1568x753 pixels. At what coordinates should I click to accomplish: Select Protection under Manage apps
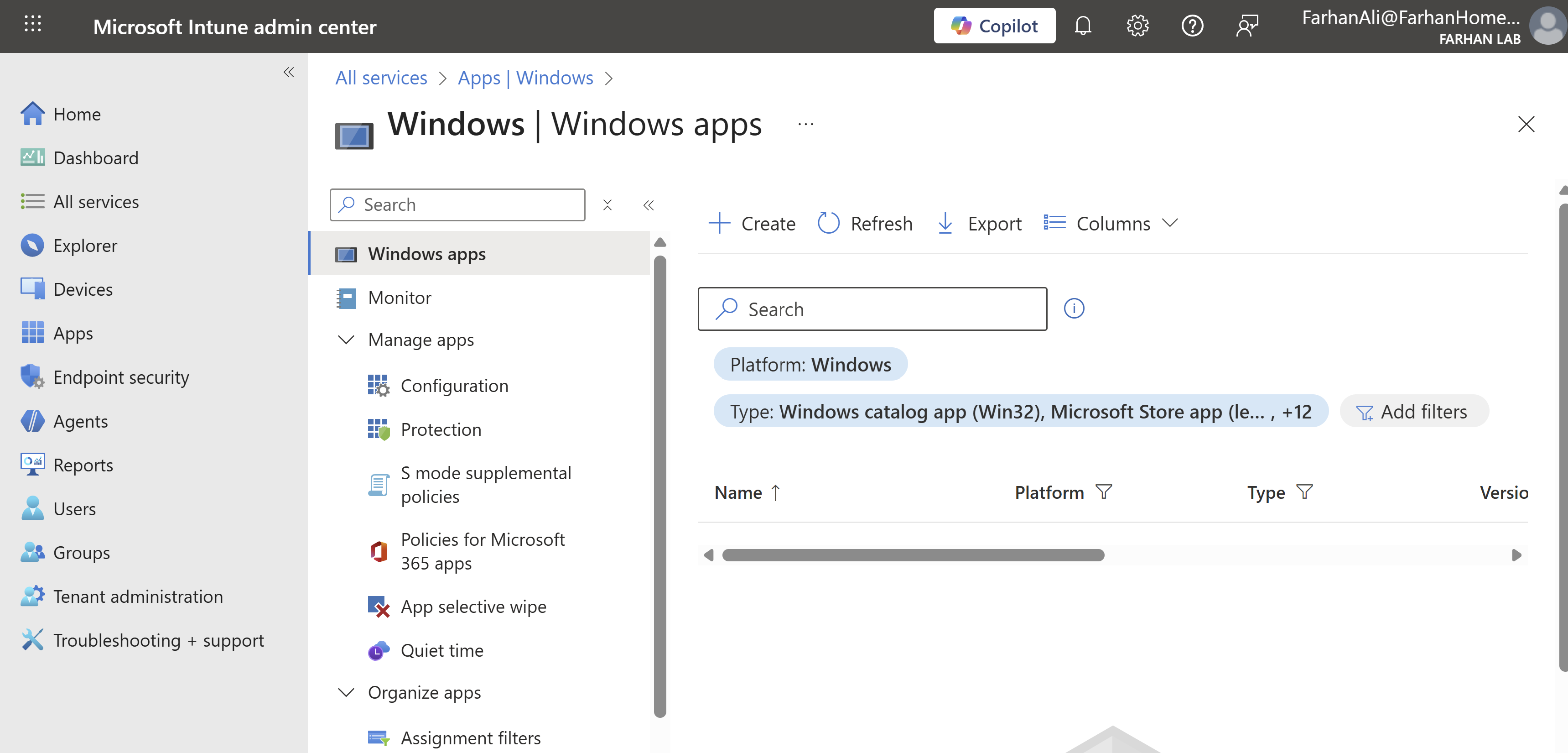(441, 430)
